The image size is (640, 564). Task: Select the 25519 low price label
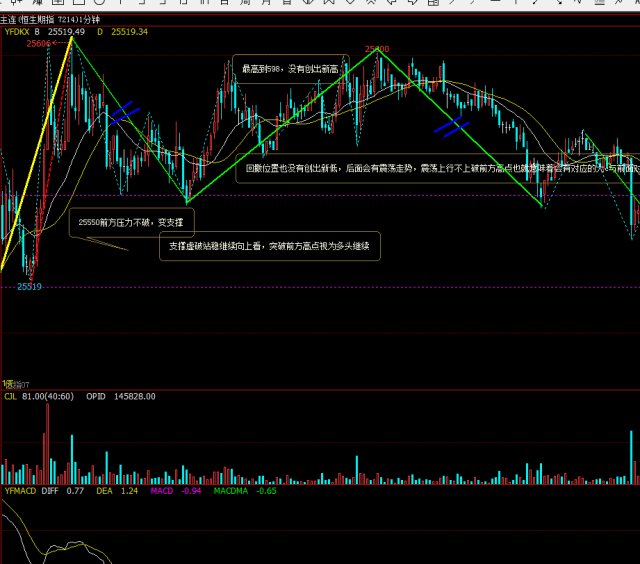click(29, 286)
